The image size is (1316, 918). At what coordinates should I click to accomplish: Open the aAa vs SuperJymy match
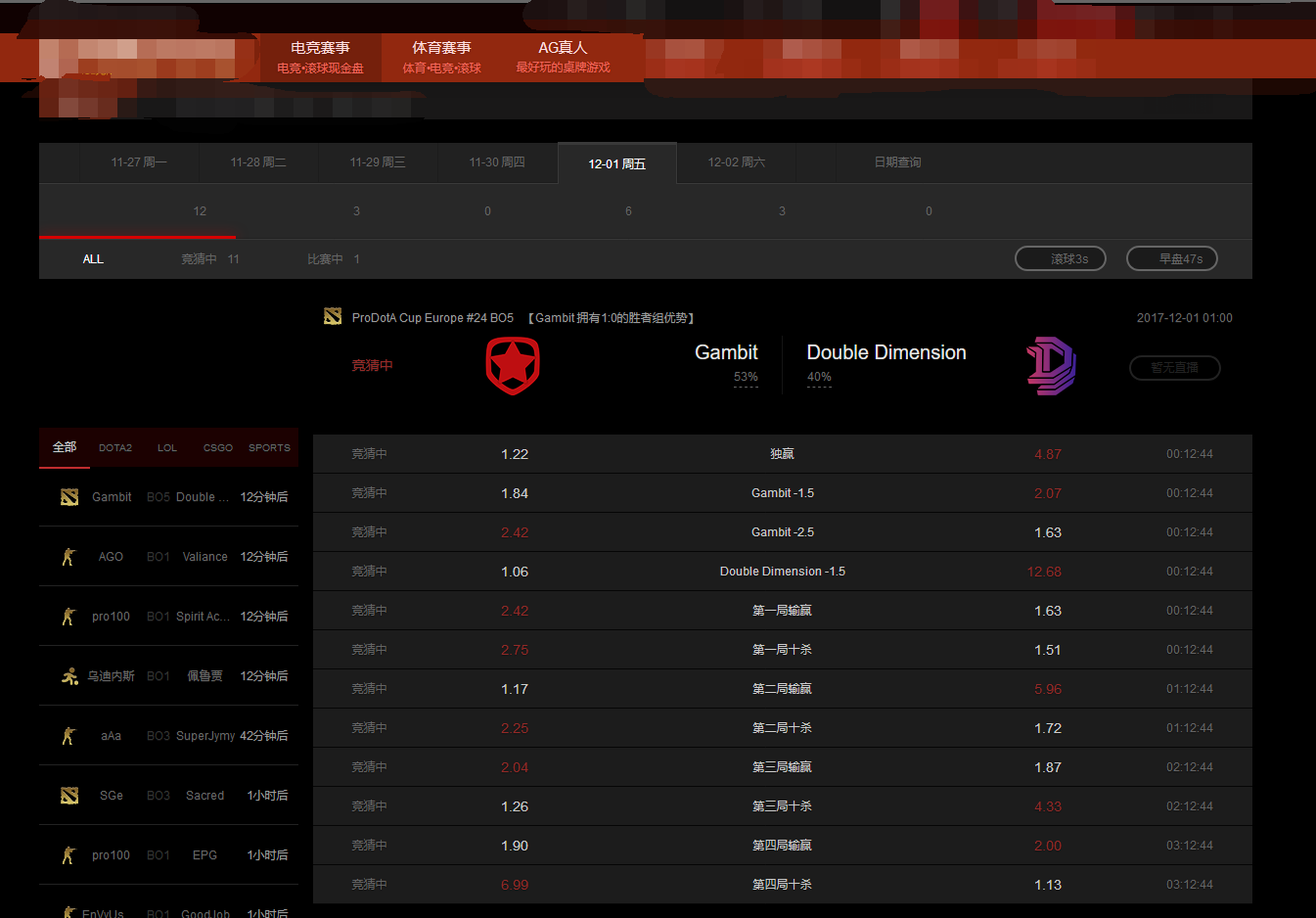168,736
